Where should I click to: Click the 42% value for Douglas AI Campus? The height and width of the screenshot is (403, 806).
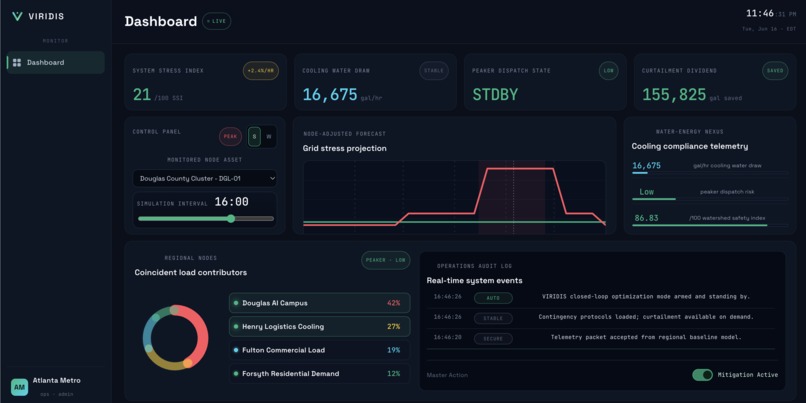(x=394, y=303)
